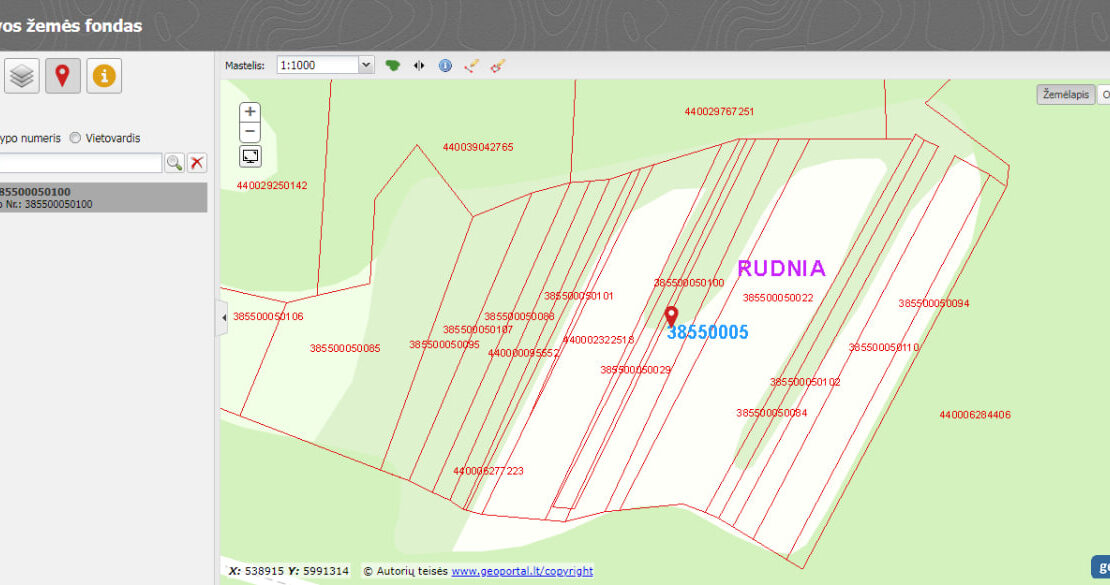
Task: Select the red location pin search tab
Action: [x=62, y=76]
